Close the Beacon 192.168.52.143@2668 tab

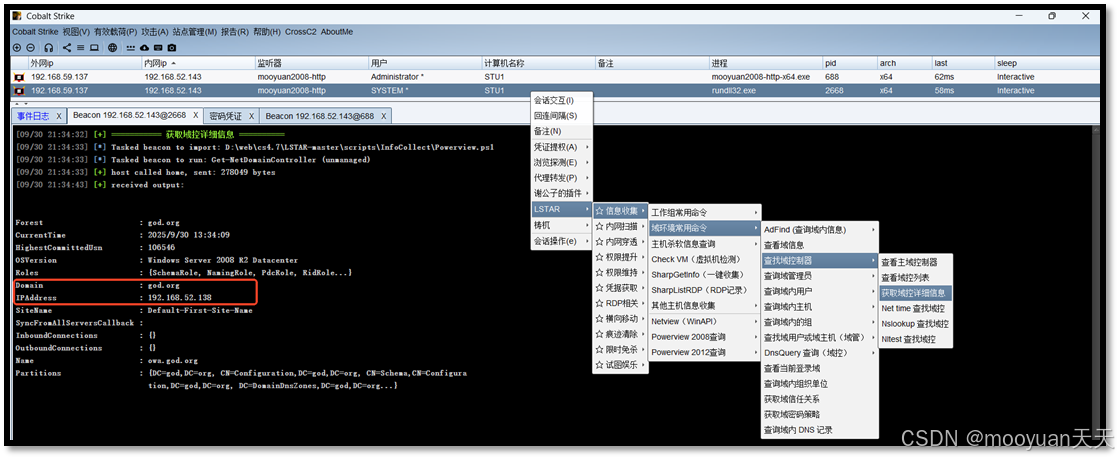pyautogui.click(x=195, y=116)
